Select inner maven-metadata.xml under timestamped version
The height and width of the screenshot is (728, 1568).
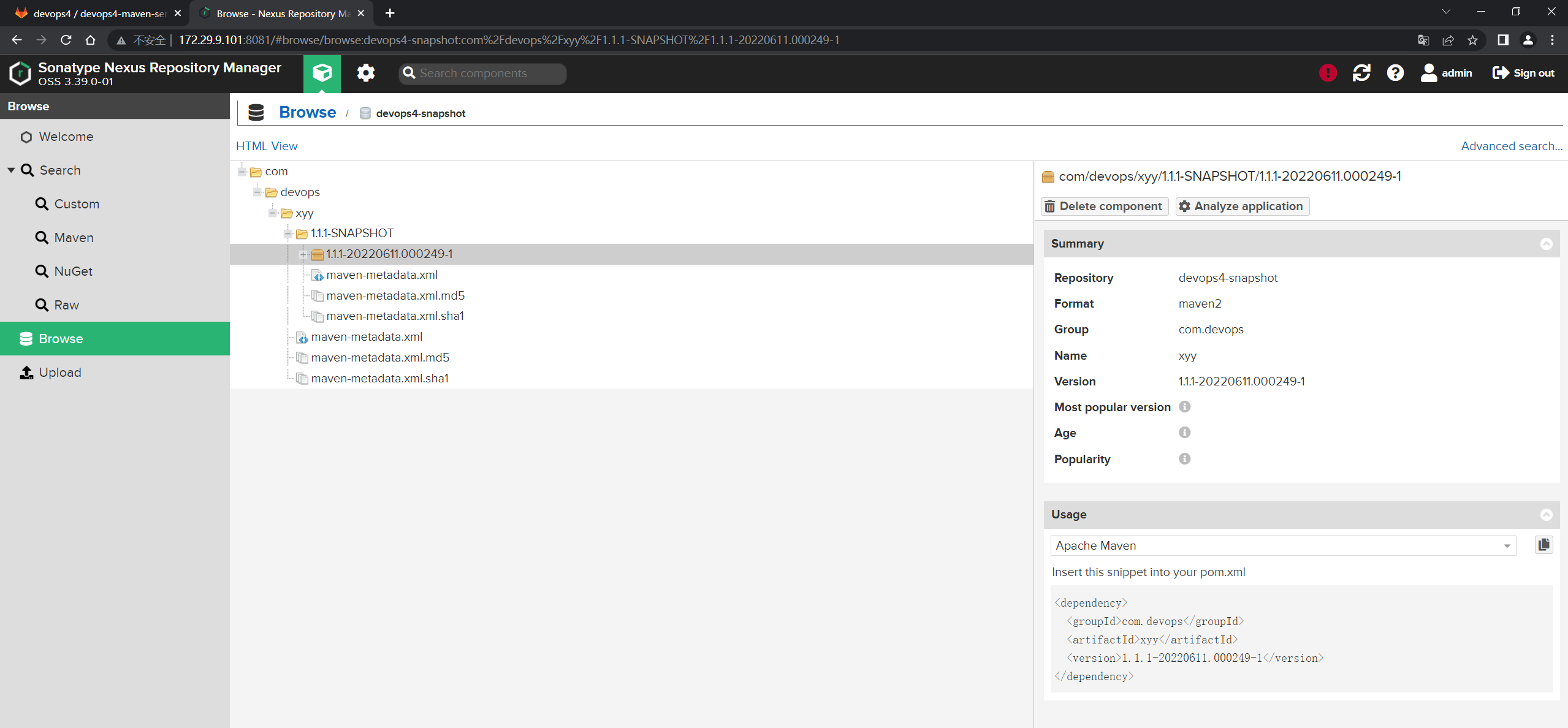pyautogui.click(x=382, y=275)
